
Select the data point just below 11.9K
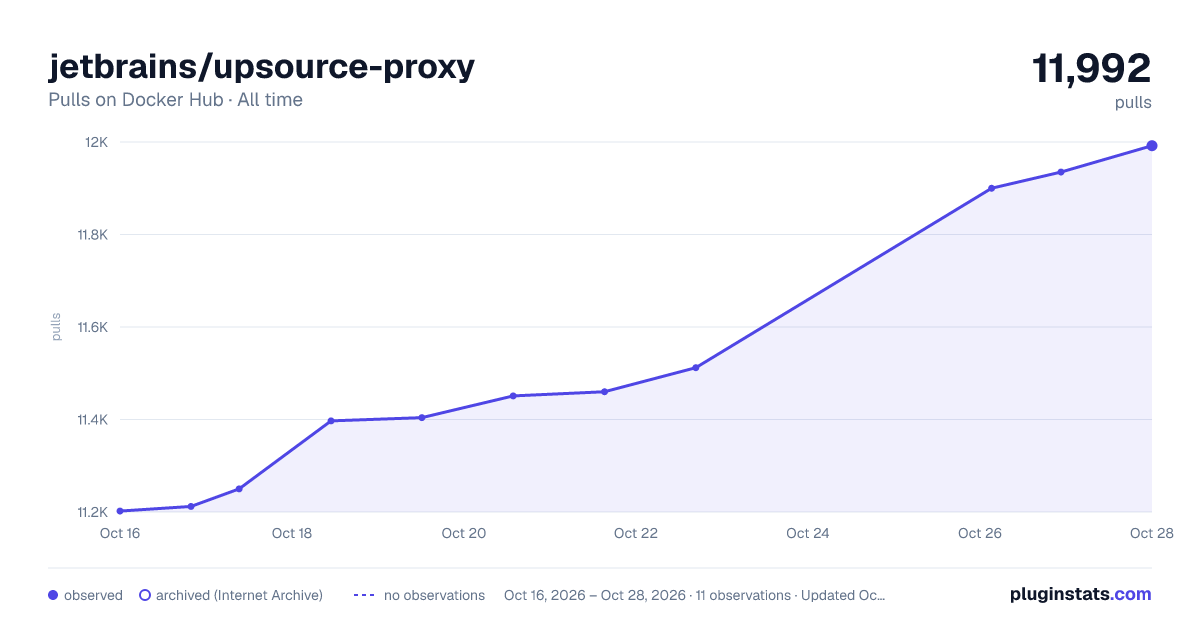point(991,188)
